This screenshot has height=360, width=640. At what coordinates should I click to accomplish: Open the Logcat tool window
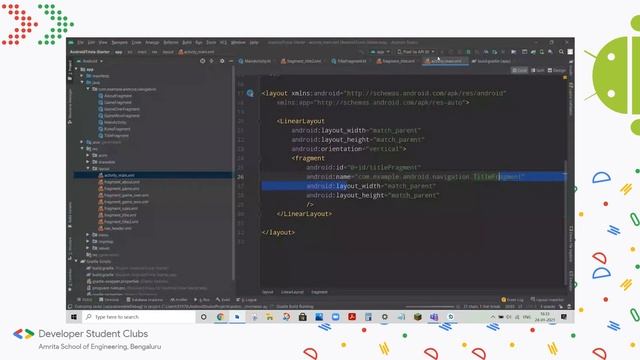coord(247,300)
